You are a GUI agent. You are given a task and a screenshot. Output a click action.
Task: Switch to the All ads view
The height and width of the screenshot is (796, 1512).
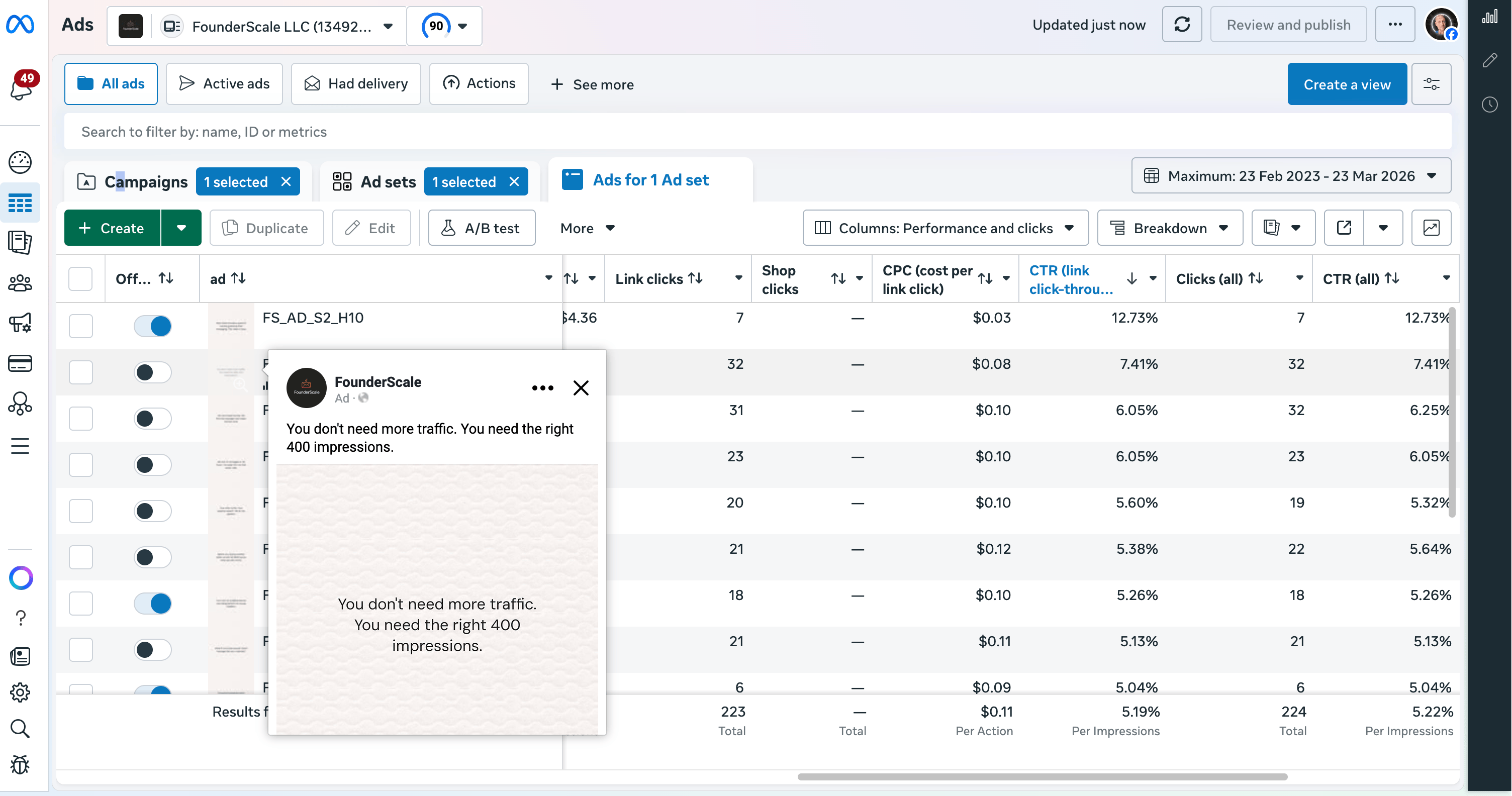[x=111, y=84]
